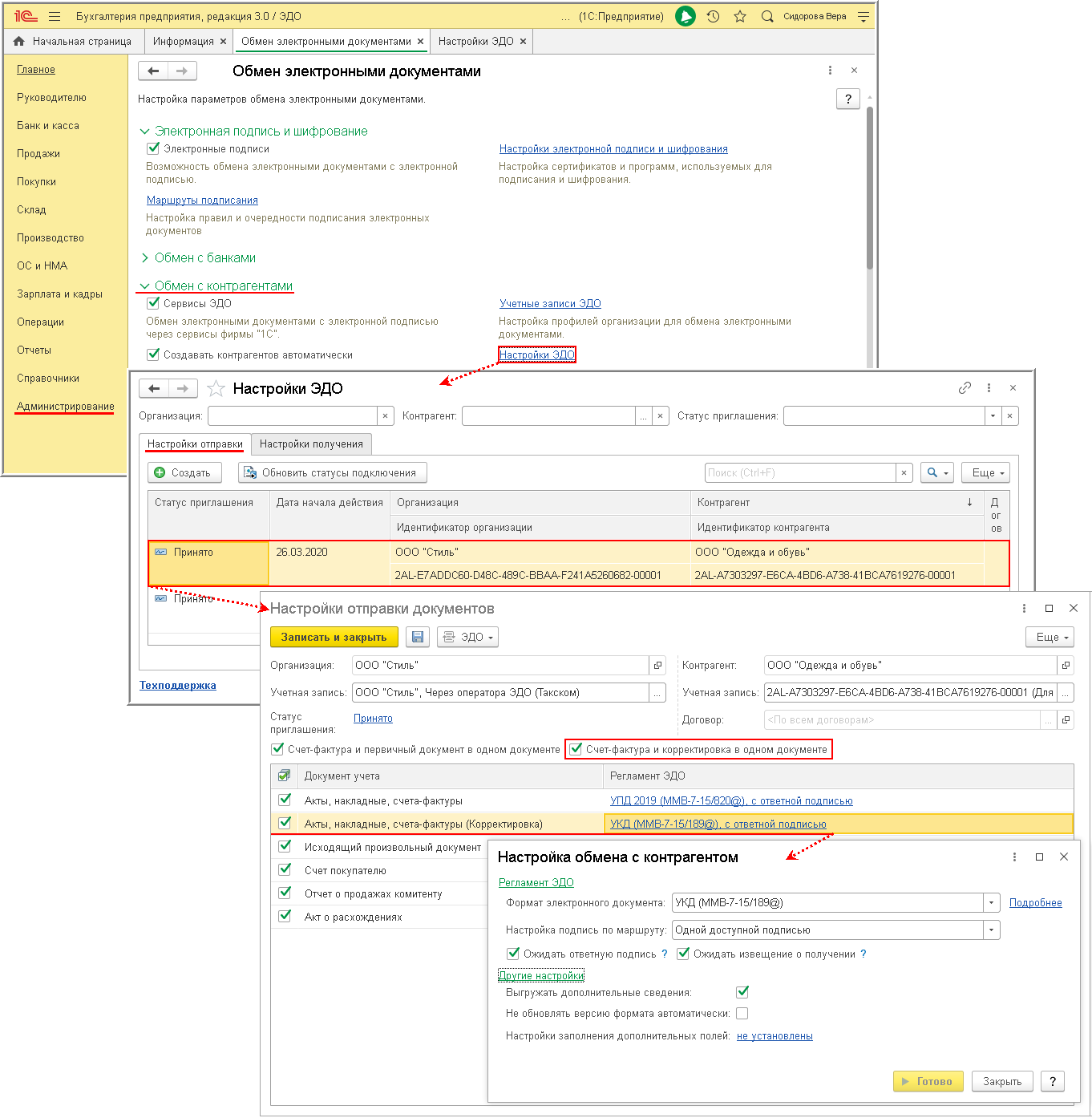Select Настройки отправки tab
The height and width of the screenshot is (1118, 1092).
195,444
